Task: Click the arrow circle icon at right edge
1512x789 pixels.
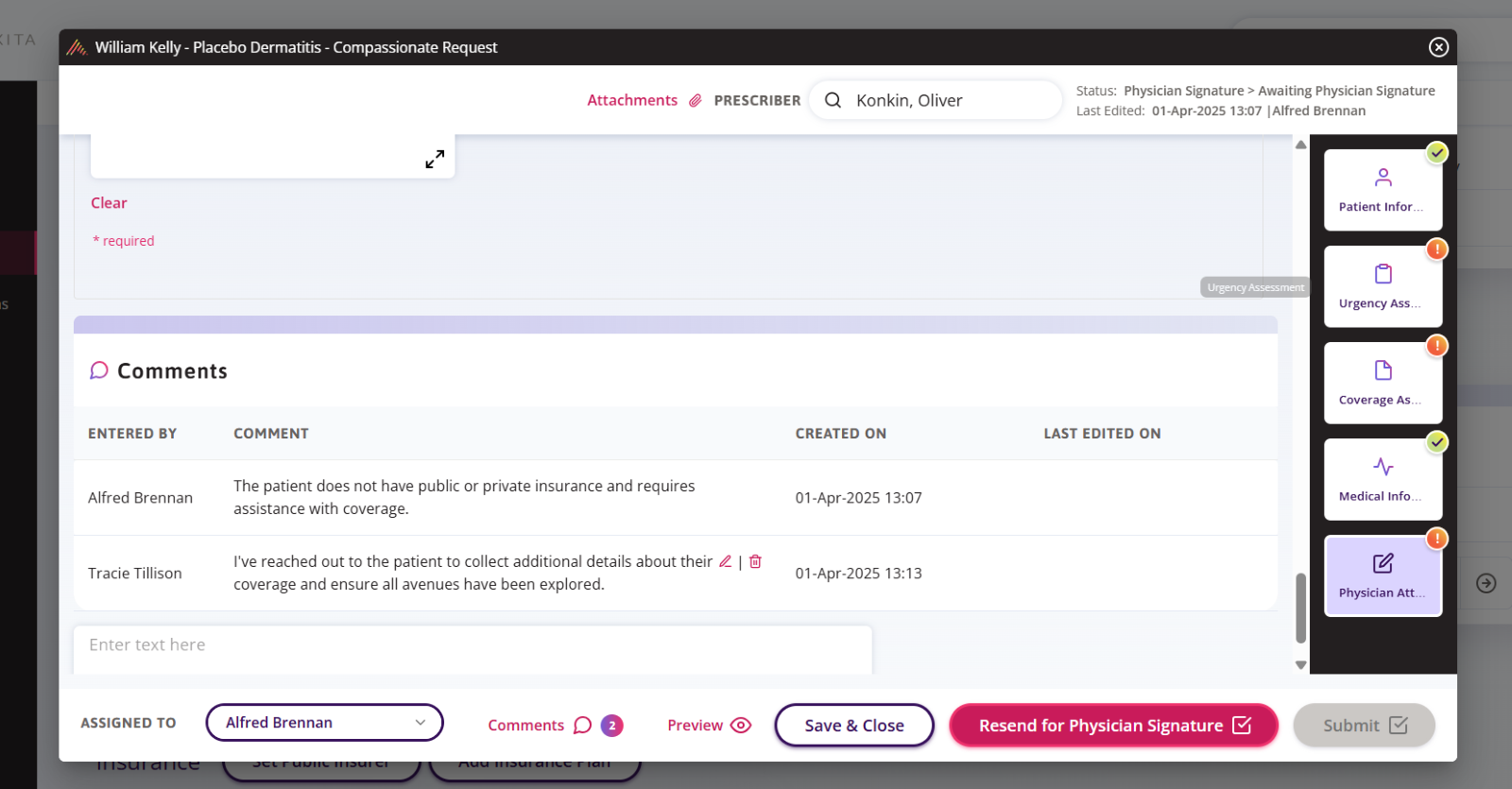Action: click(x=1486, y=583)
